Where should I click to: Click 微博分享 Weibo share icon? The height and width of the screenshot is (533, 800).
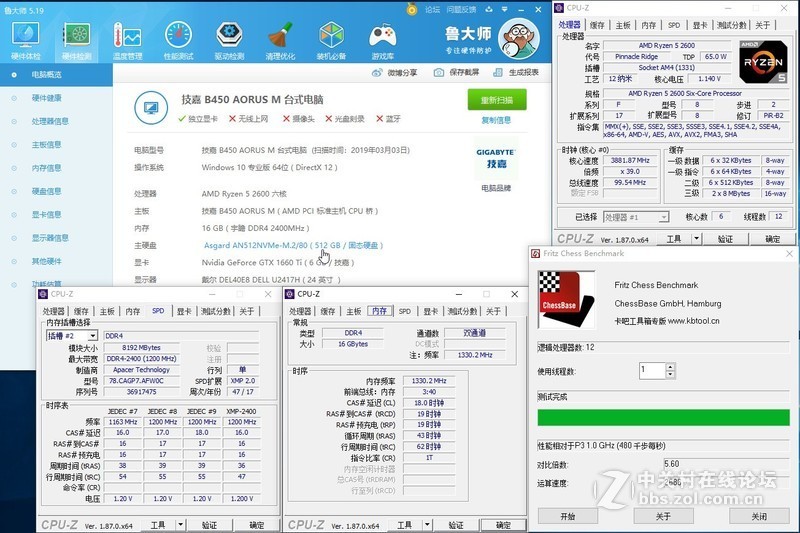(377, 73)
